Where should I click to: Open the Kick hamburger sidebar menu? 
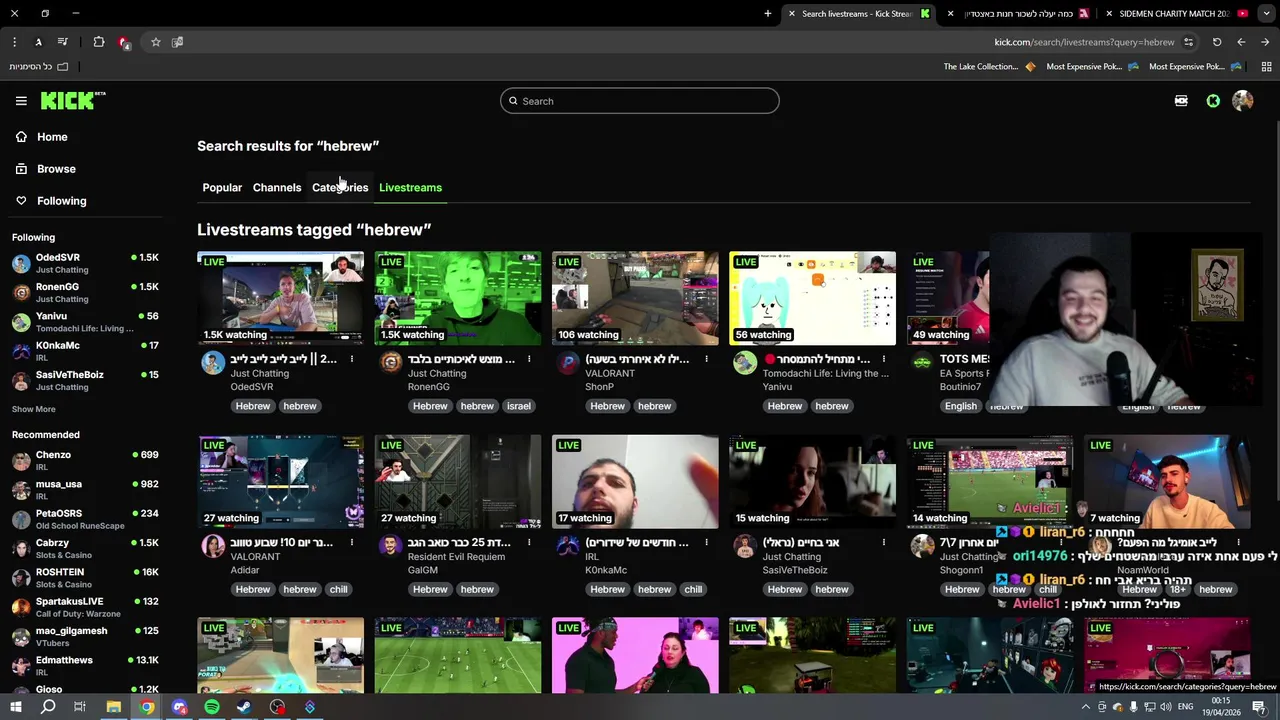21,100
